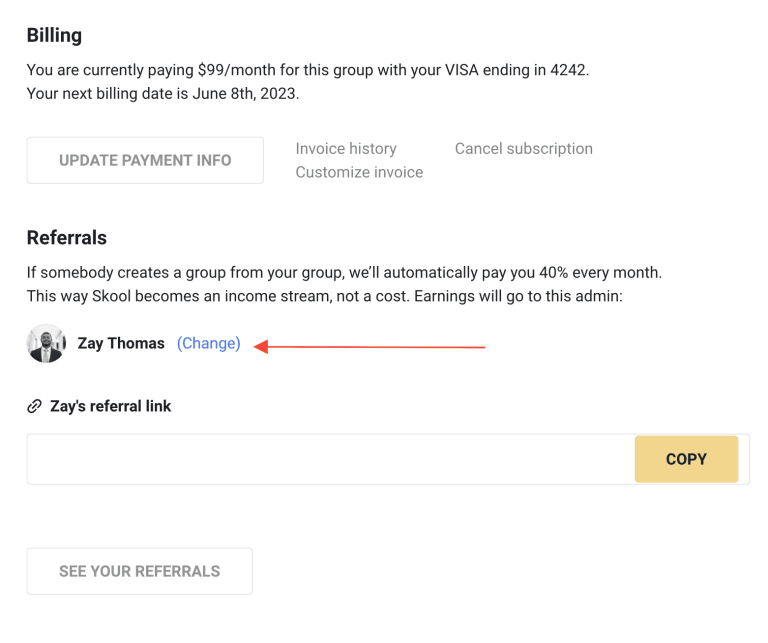Screen dimensions: 768x643
Task: Click the "Zay's referral link" label
Action: [x=110, y=406]
